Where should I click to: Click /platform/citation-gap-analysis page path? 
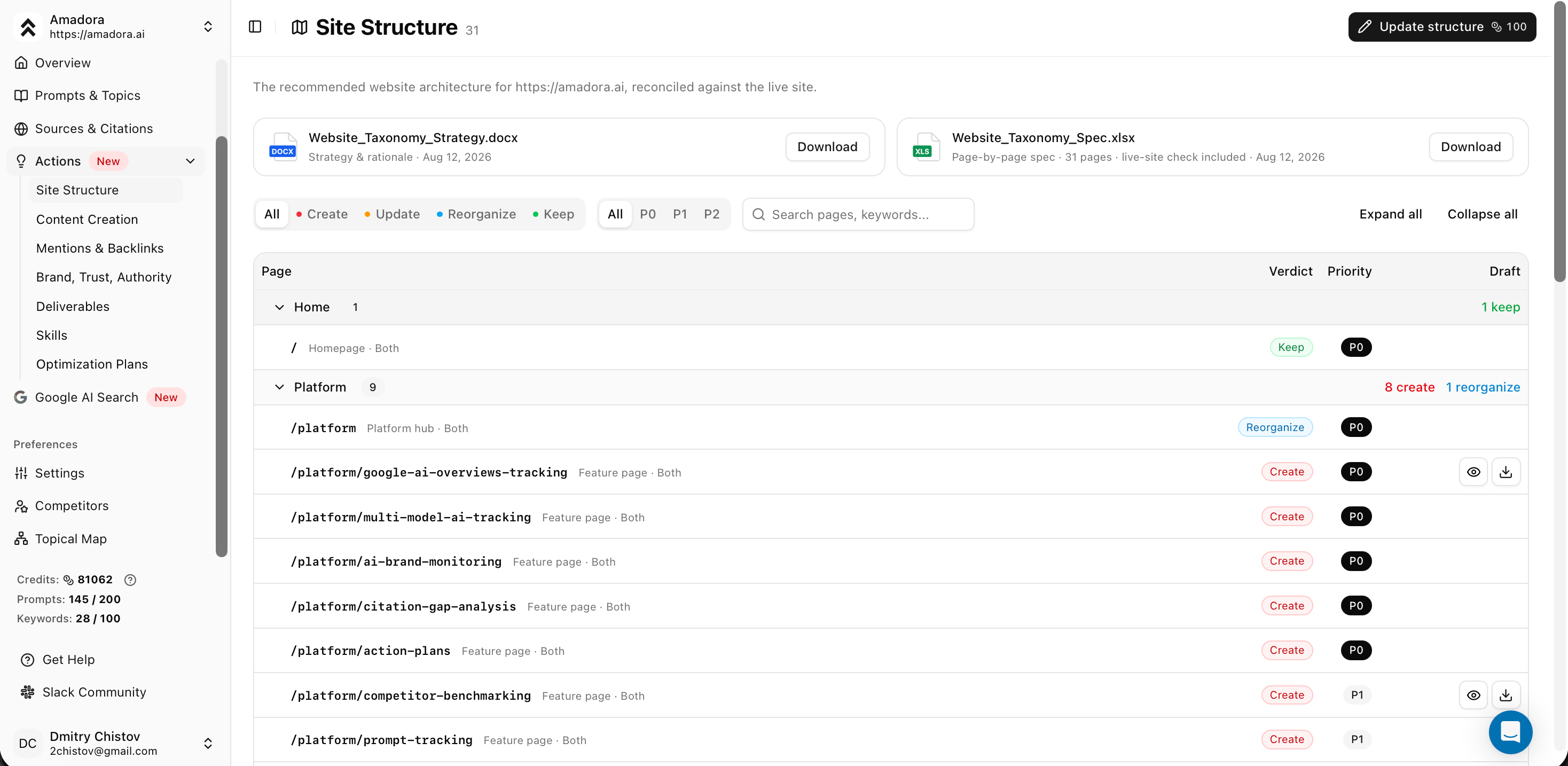404,606
